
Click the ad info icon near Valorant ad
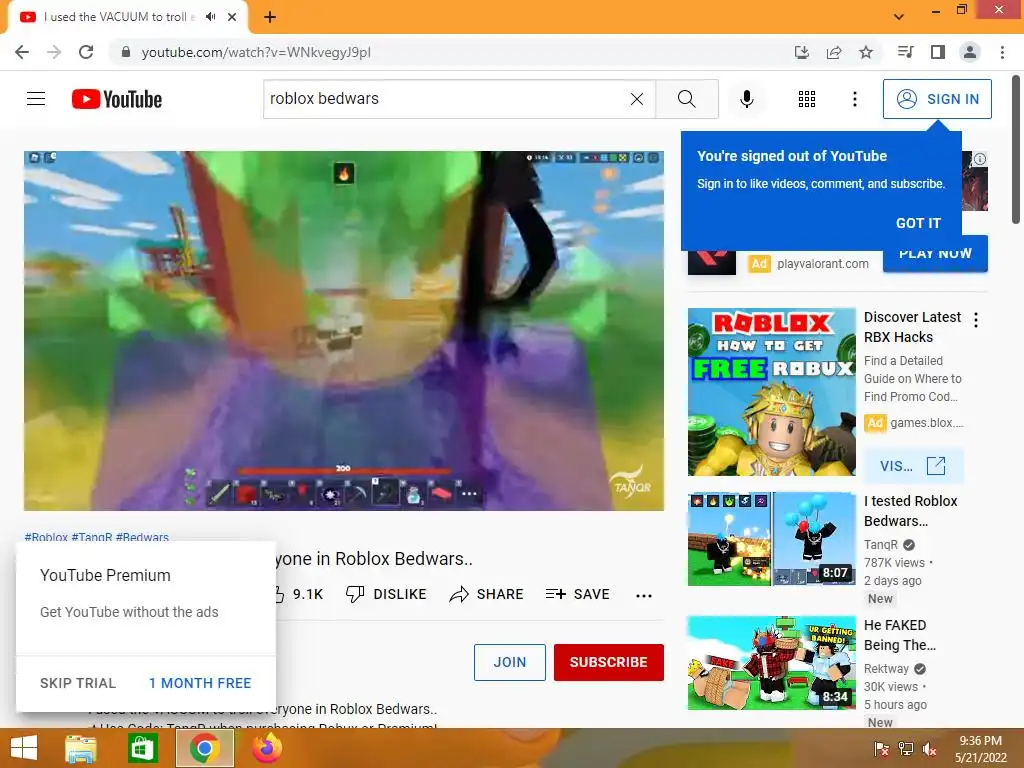[980, 159]
